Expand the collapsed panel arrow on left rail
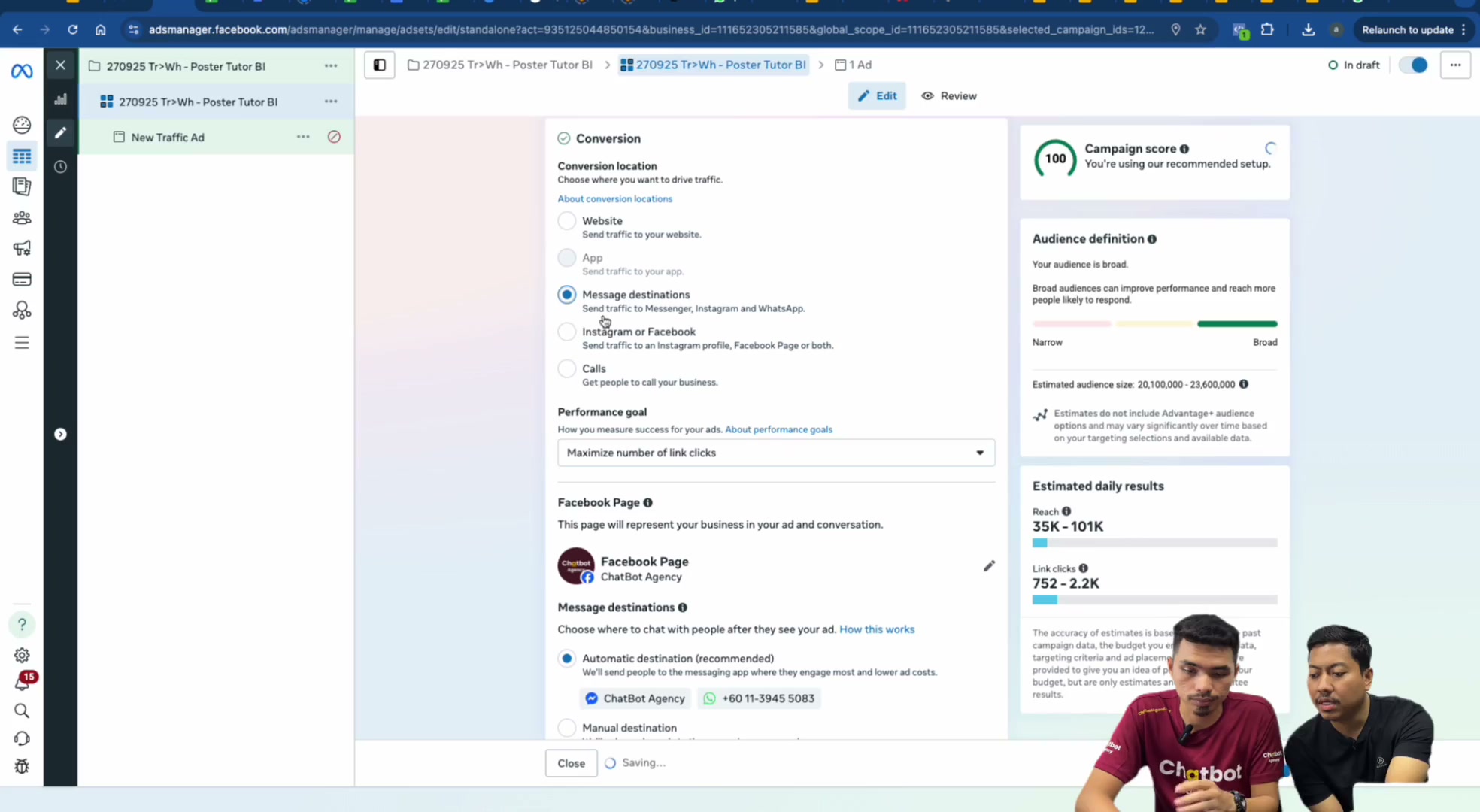This screenshot has height=812, width=1480. coord(60,435)
